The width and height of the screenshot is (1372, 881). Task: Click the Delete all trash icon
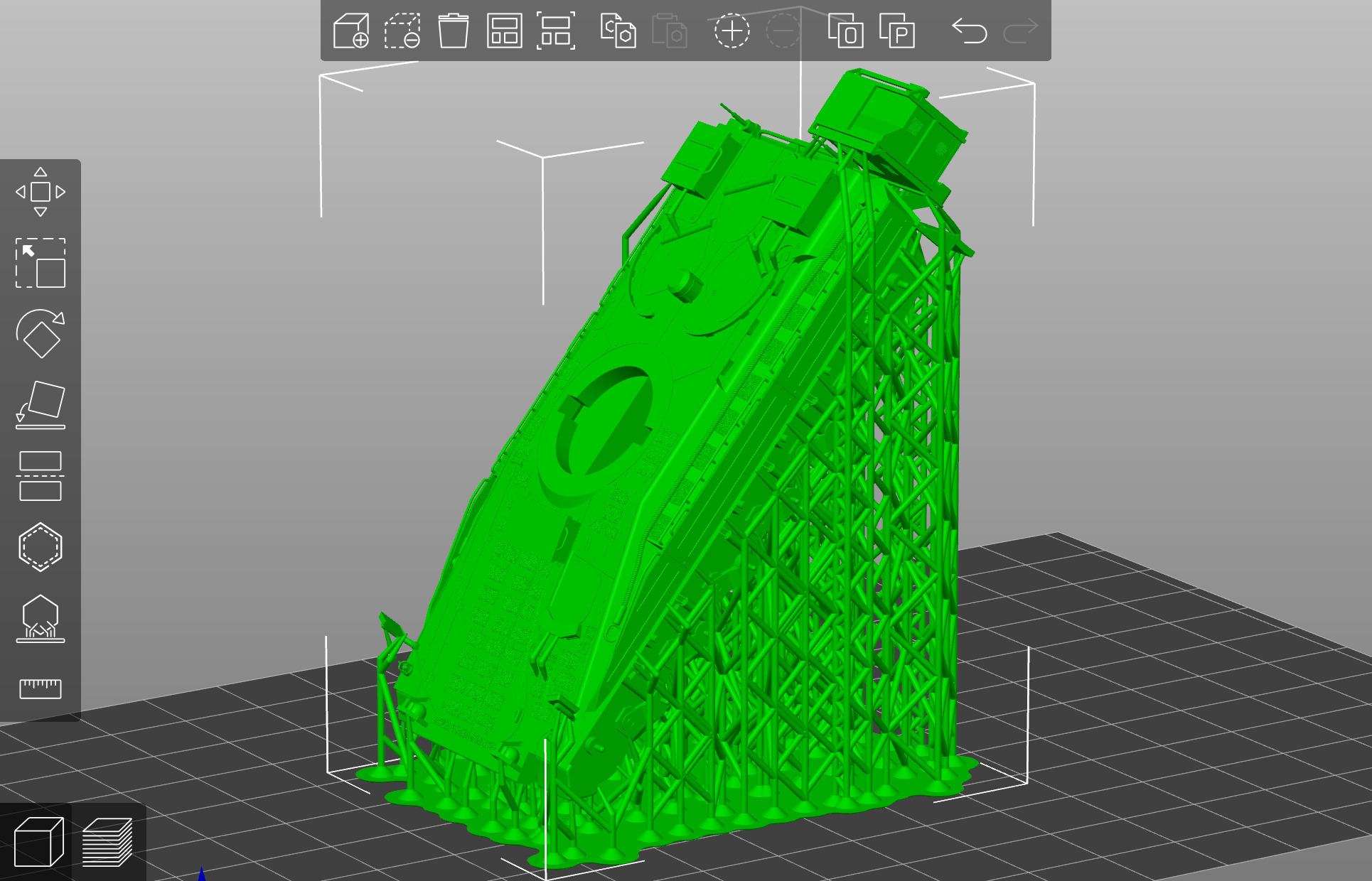pyautogui.click(x=454, y=31)
